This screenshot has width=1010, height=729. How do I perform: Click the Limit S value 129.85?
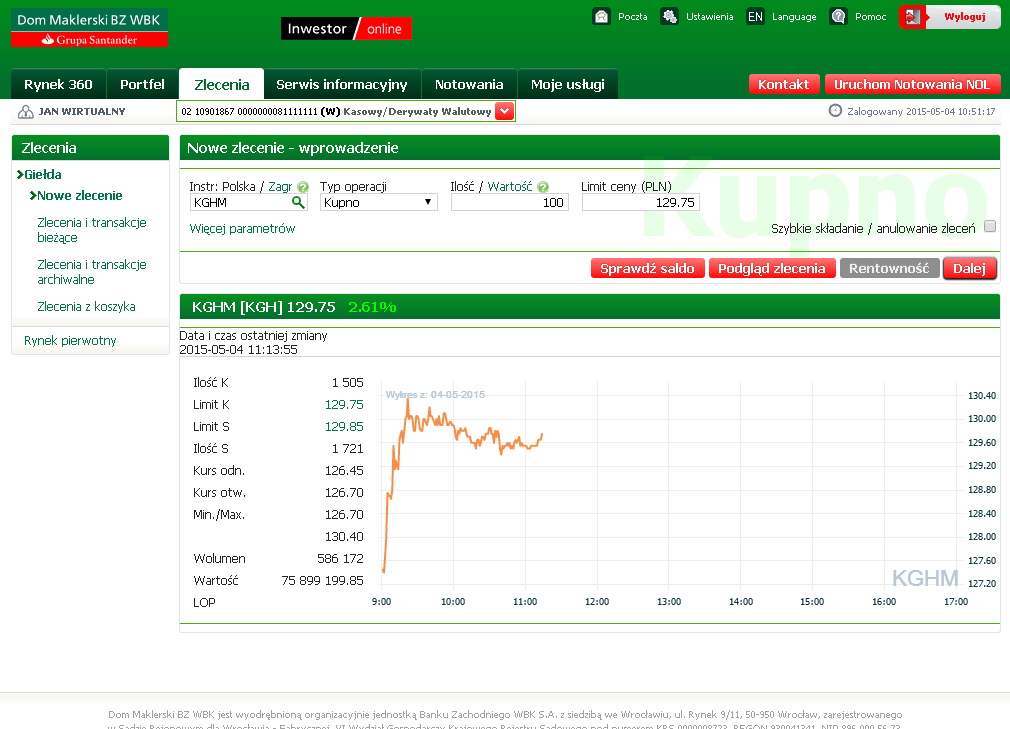point(344,426)
